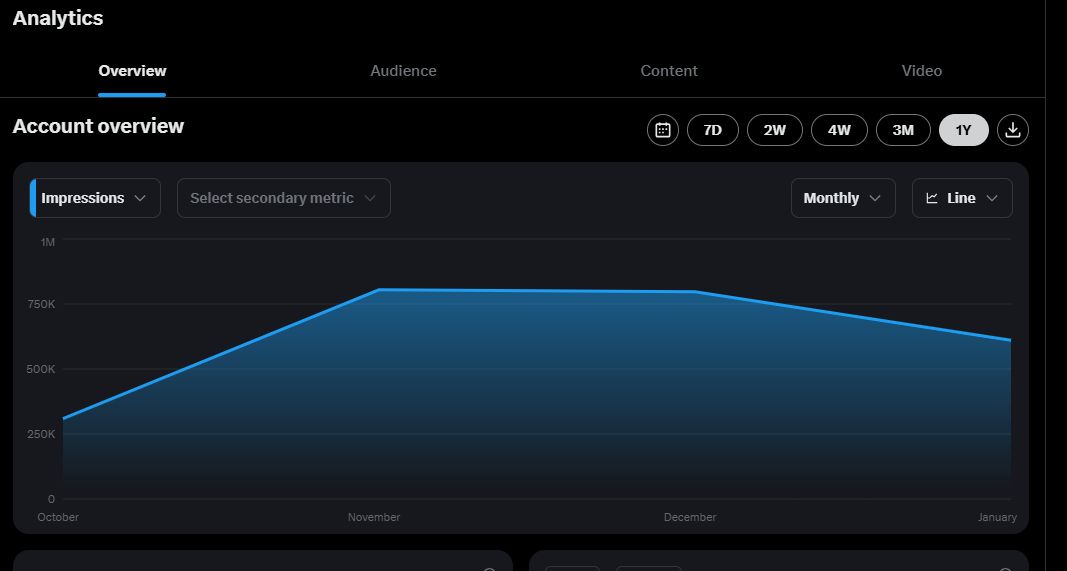Click the 250K y-axis label
This screenshot has width=1067, height=571.
[42, 434]
